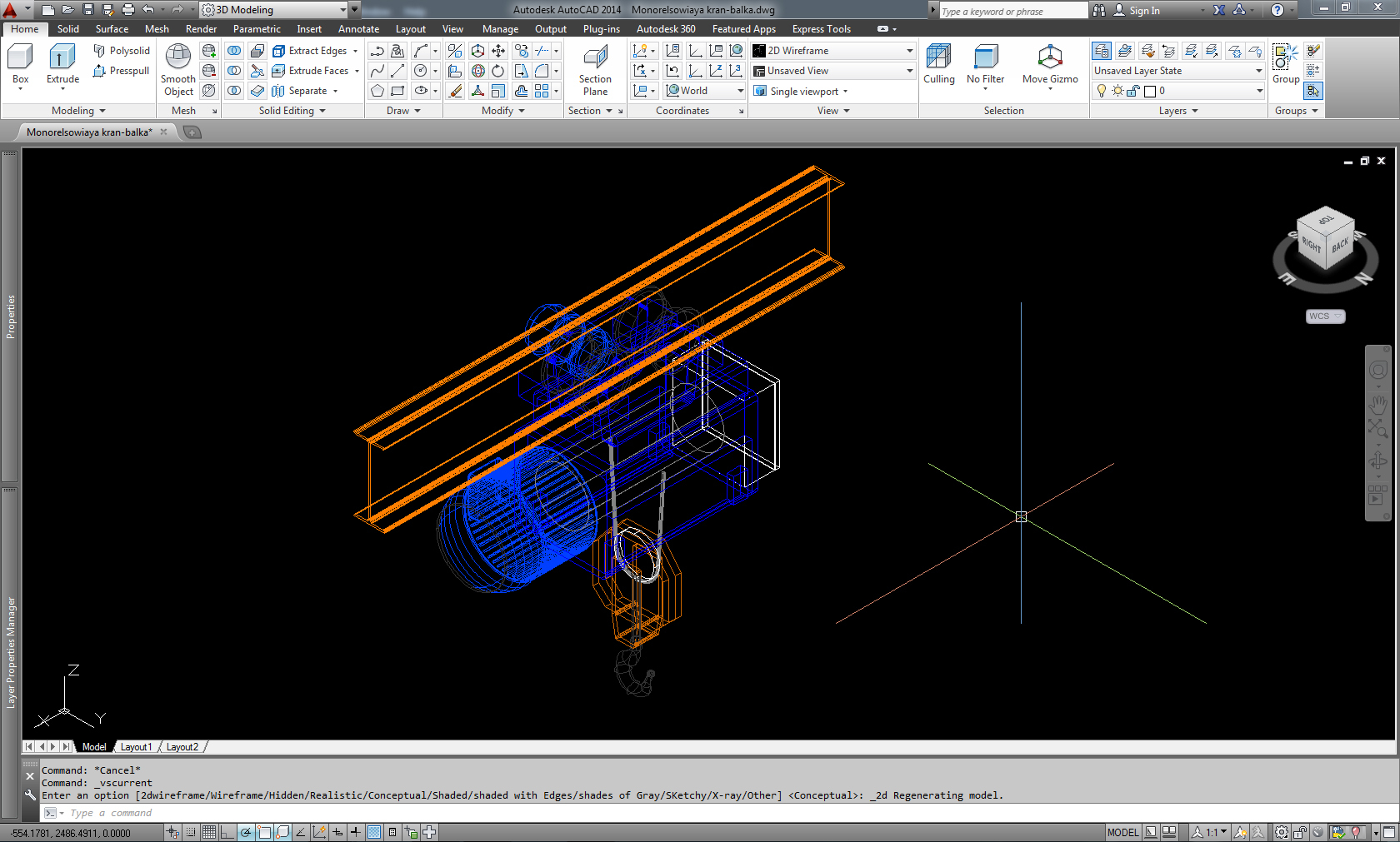
Task: Open the Layout1 tab
Action: pos(136,746)
